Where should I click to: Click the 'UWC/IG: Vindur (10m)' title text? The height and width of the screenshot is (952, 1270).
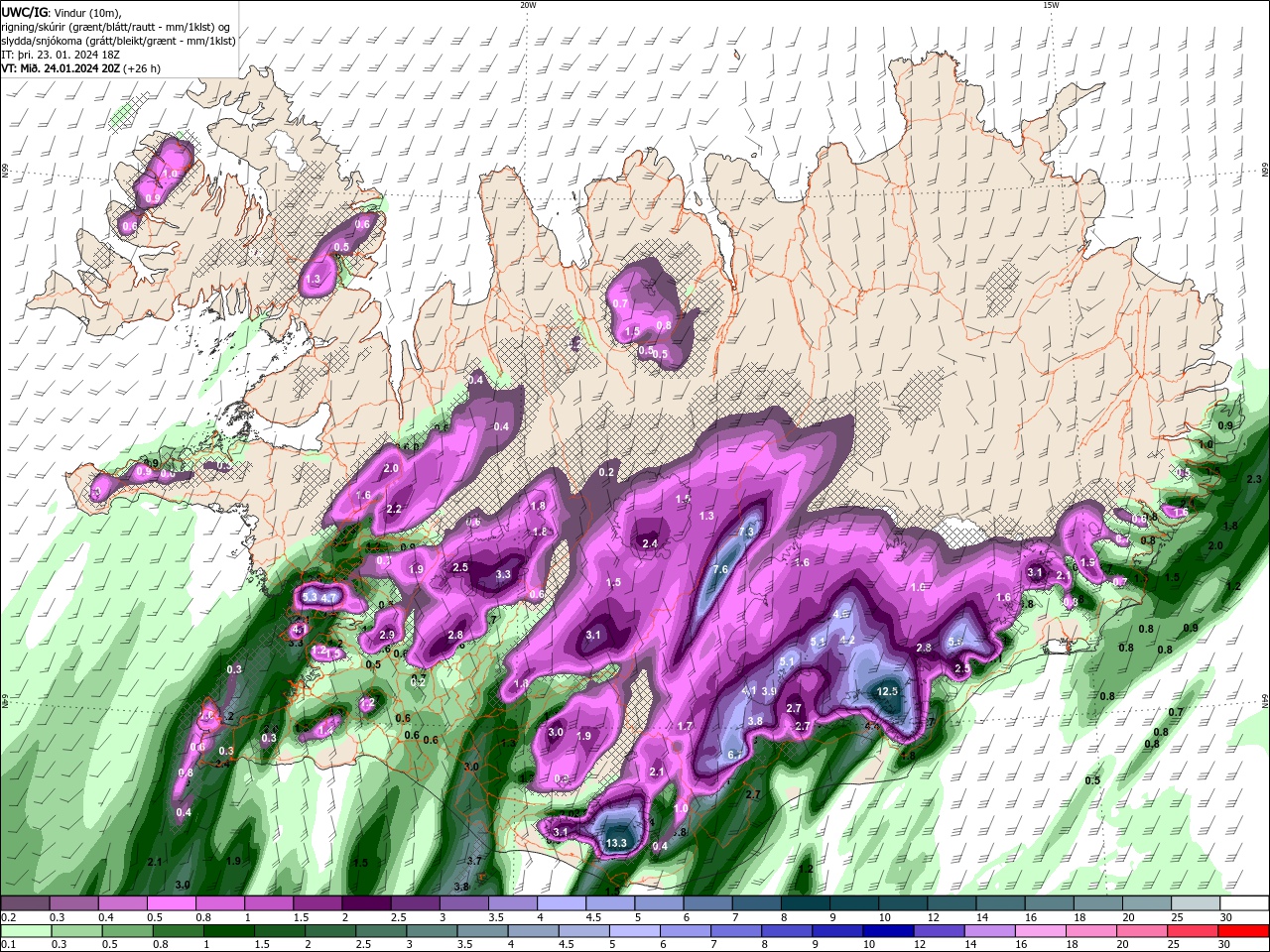tap(61, 12)
